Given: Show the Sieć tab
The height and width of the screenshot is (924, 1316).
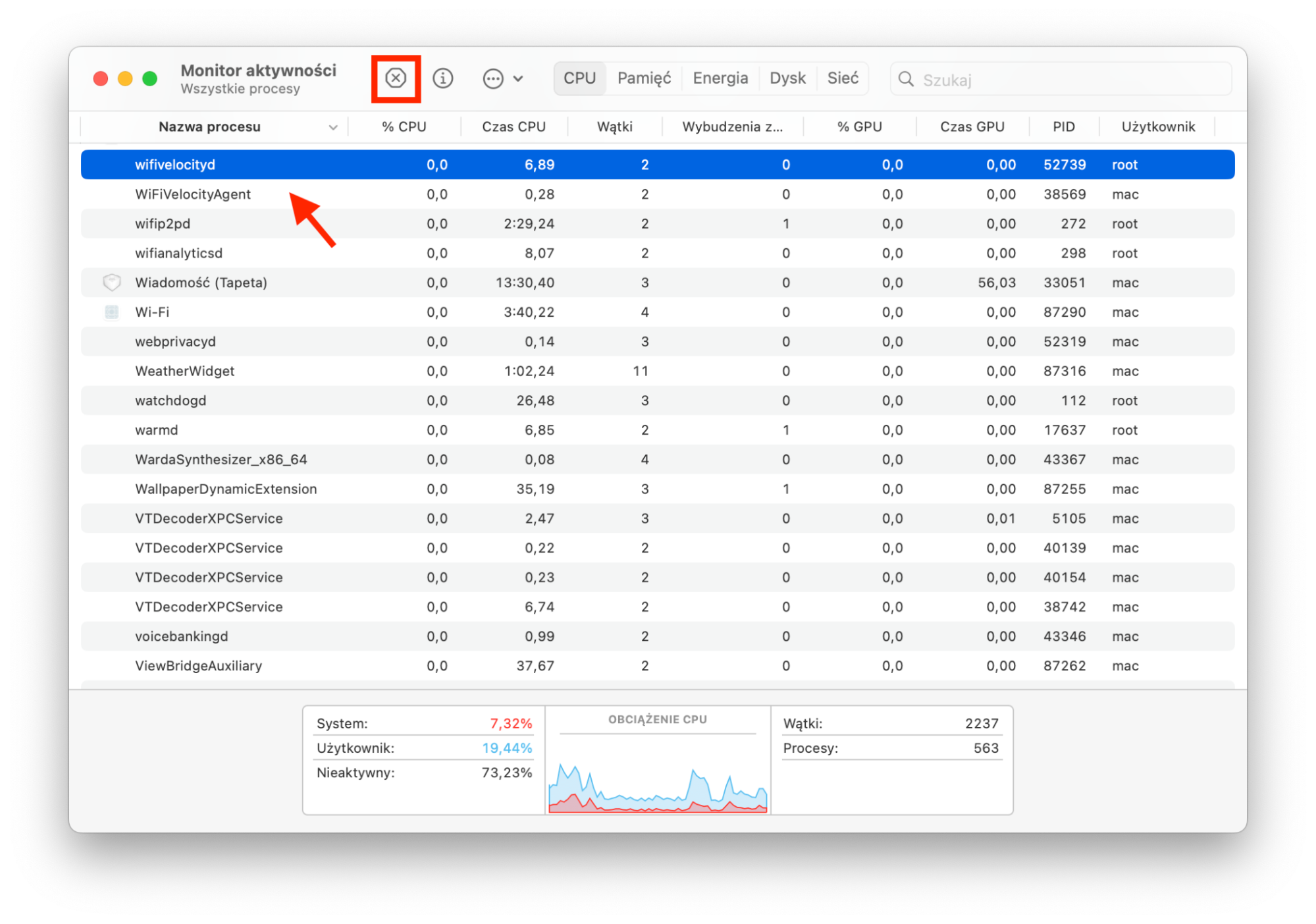Looking at the screenshot, I should [x=843, y=78].
